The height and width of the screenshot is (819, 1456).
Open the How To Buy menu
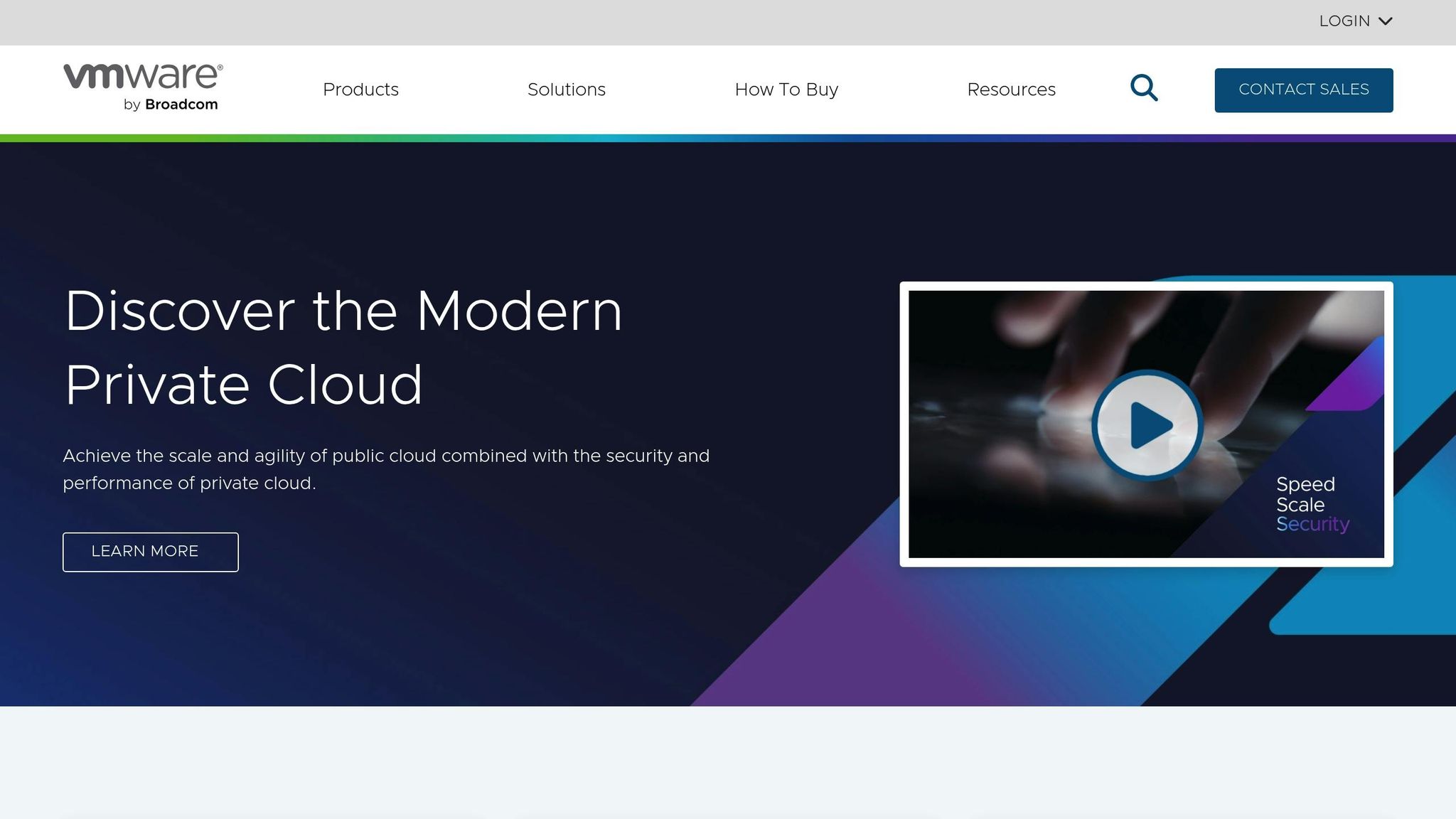point(786,90)
